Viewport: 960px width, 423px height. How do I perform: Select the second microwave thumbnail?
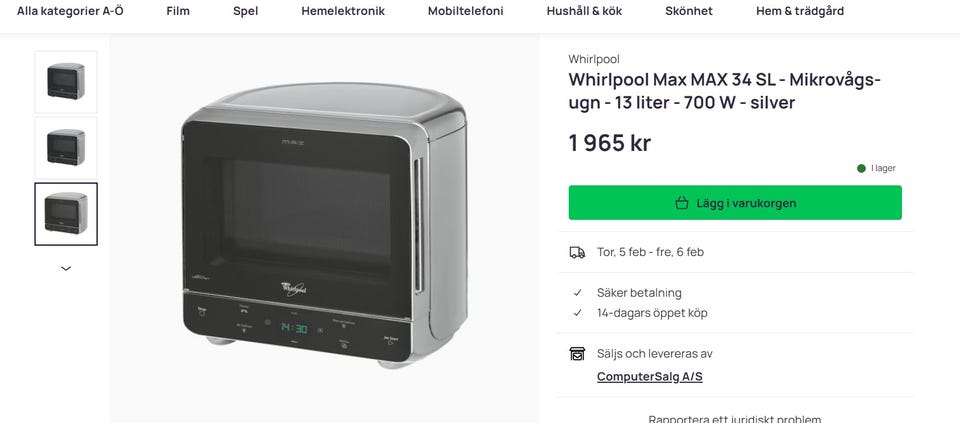[x=66, y=148]
